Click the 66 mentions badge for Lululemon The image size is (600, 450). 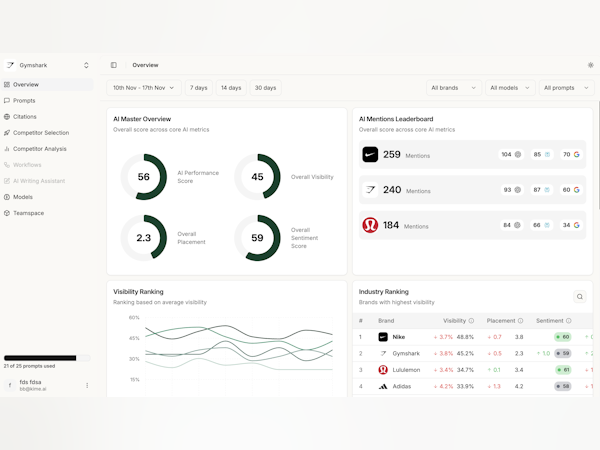[541, 225]
